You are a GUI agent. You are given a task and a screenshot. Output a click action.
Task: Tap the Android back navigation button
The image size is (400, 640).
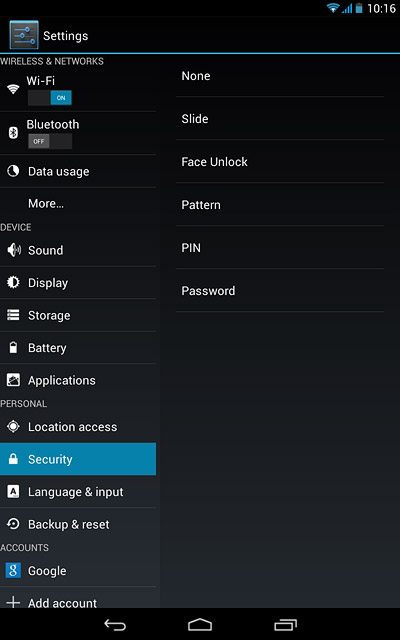115,624
